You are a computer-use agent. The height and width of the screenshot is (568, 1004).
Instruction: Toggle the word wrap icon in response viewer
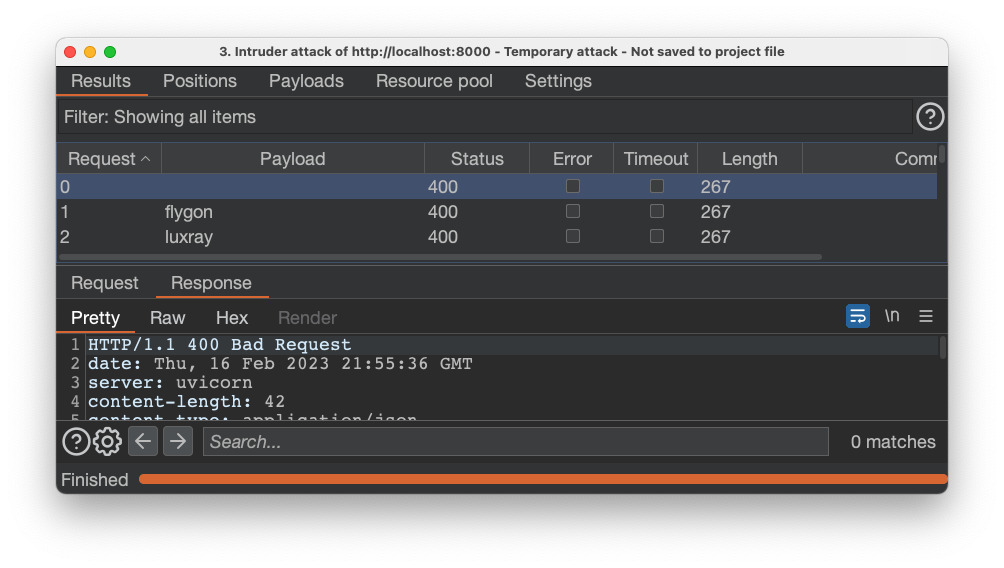tap(858, 316)
